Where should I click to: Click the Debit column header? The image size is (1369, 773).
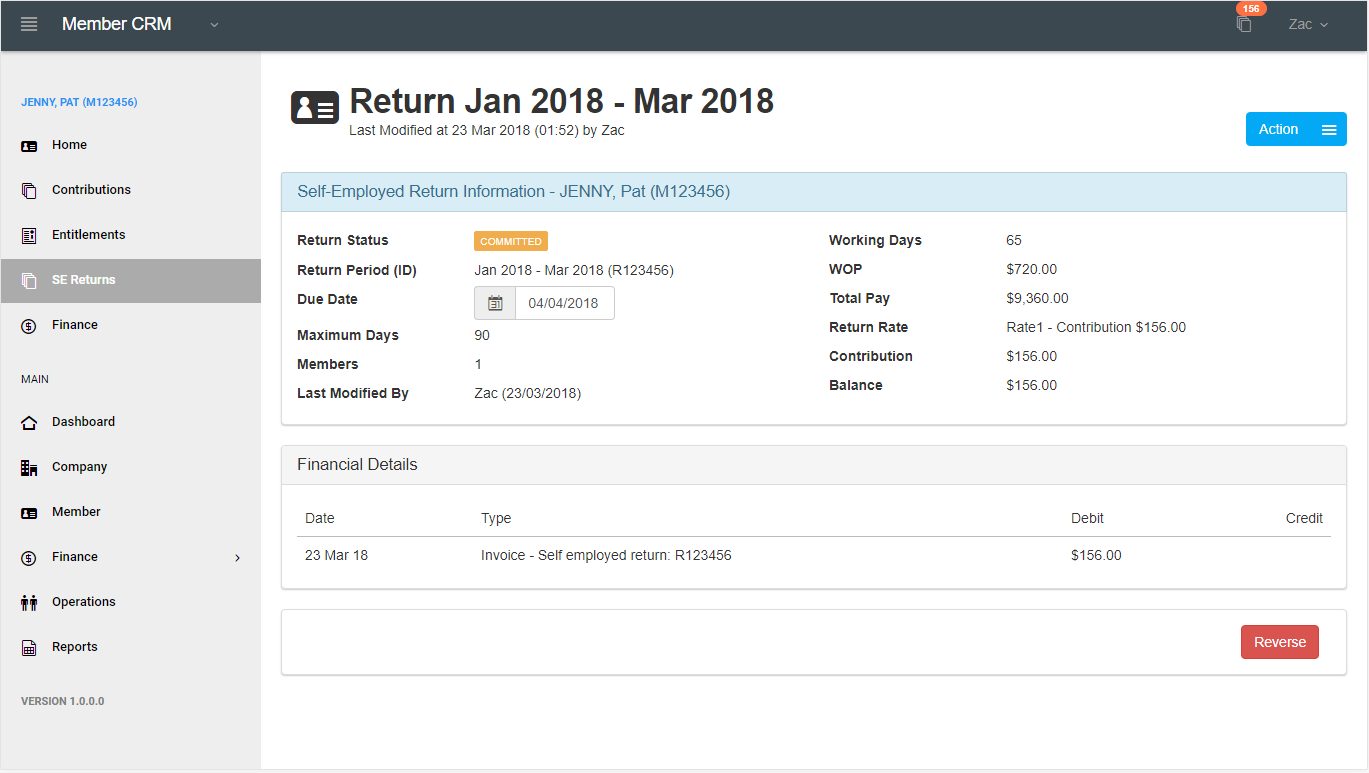click(x=1087, y=518)
